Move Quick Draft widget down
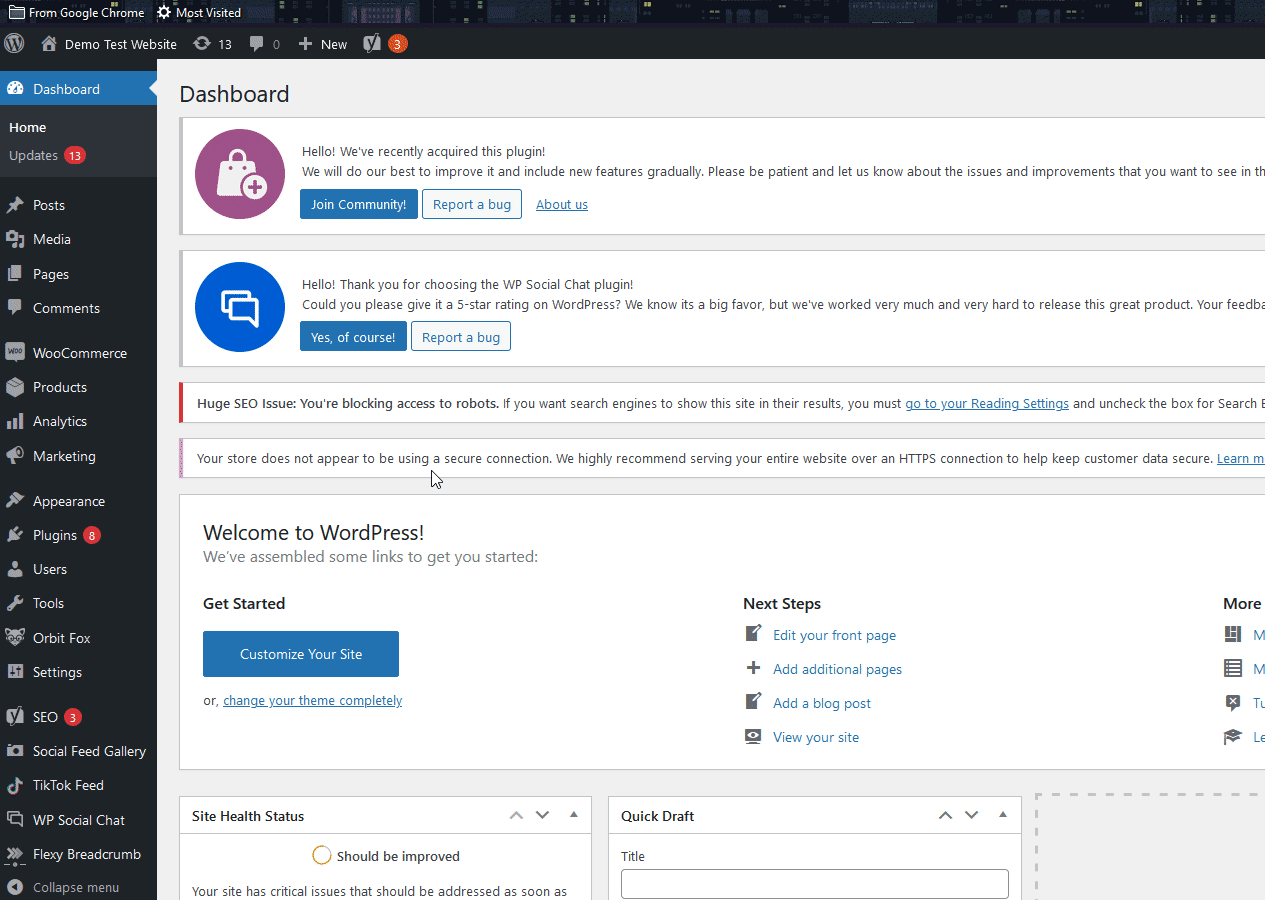This screenshot has width=1265, height=900. 971,815
